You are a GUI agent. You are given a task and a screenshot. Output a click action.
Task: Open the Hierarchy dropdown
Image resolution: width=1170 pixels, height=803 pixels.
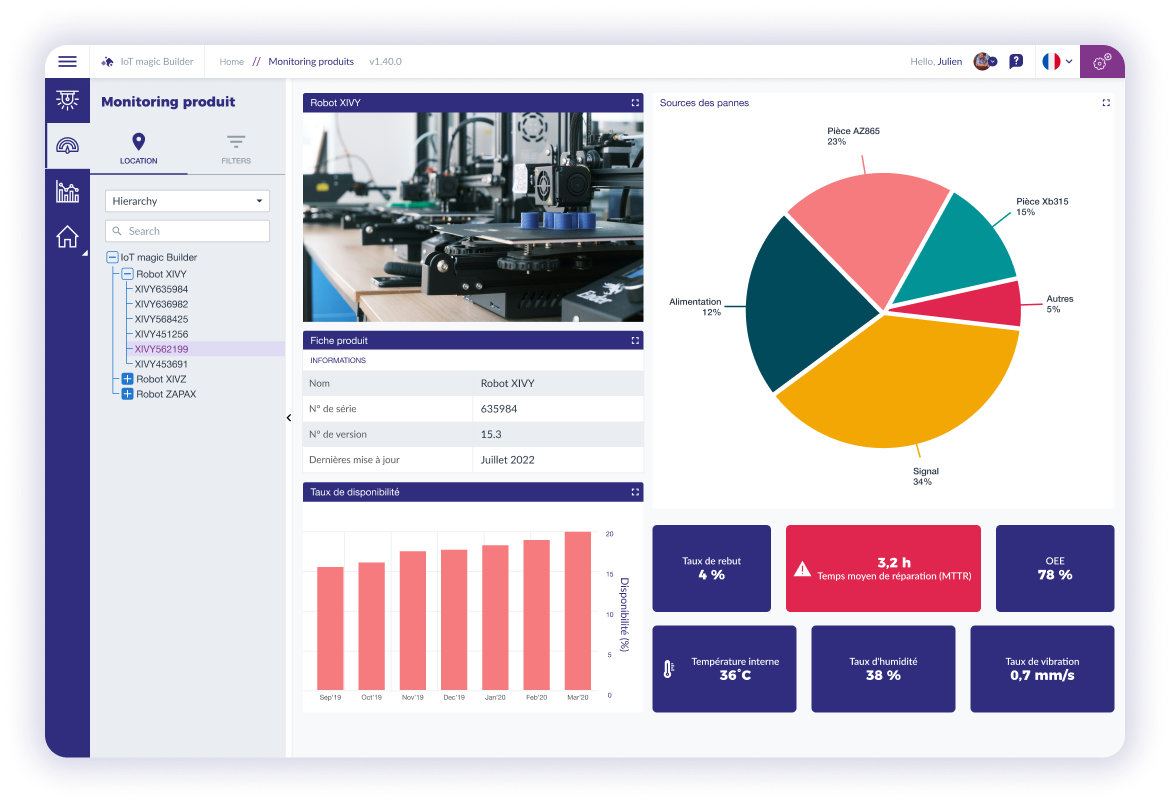(x=187, y=201)
